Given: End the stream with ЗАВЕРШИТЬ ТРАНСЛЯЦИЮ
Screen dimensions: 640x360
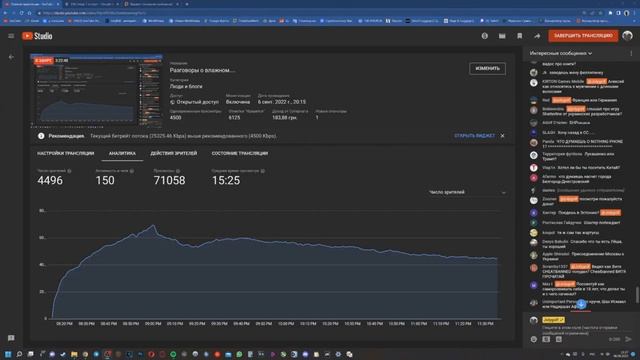Looking at the screenshot, I should tap(583, 36).
